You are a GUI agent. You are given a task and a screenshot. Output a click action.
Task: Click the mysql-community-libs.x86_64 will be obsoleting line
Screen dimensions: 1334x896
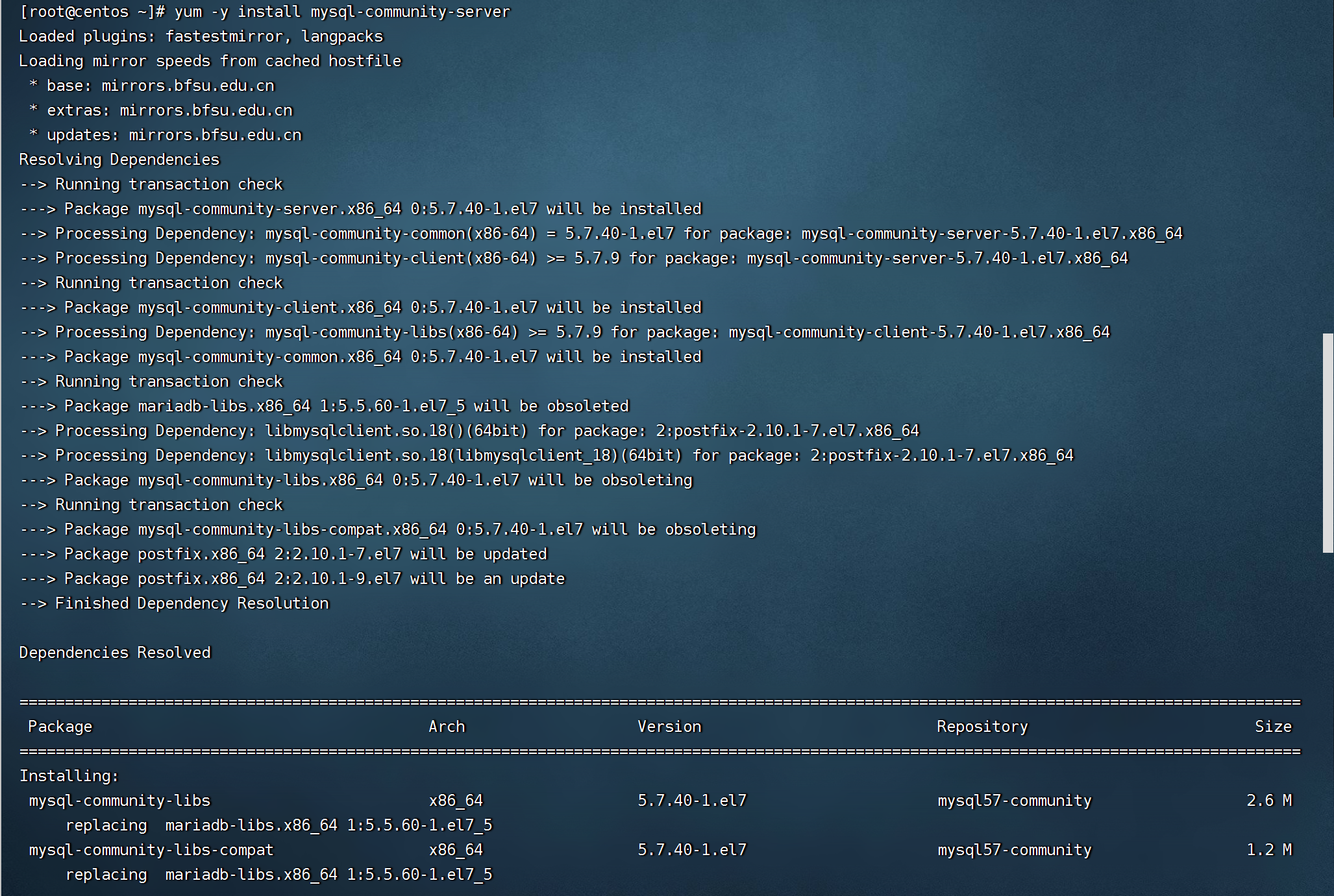click(356, 480)
